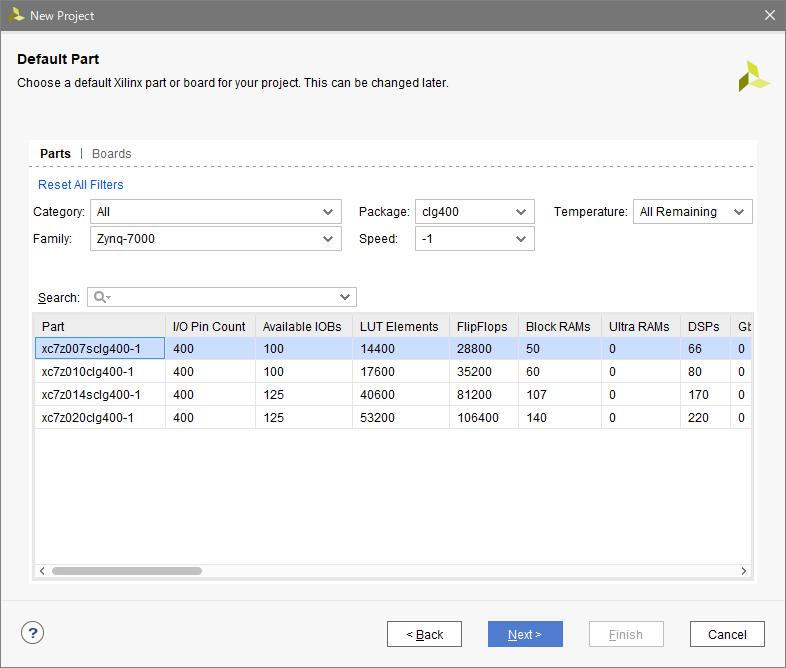This screenshot has width=786, height=668.
Task: Click FlipFlops value 106400
Action: tap(477, 417)
